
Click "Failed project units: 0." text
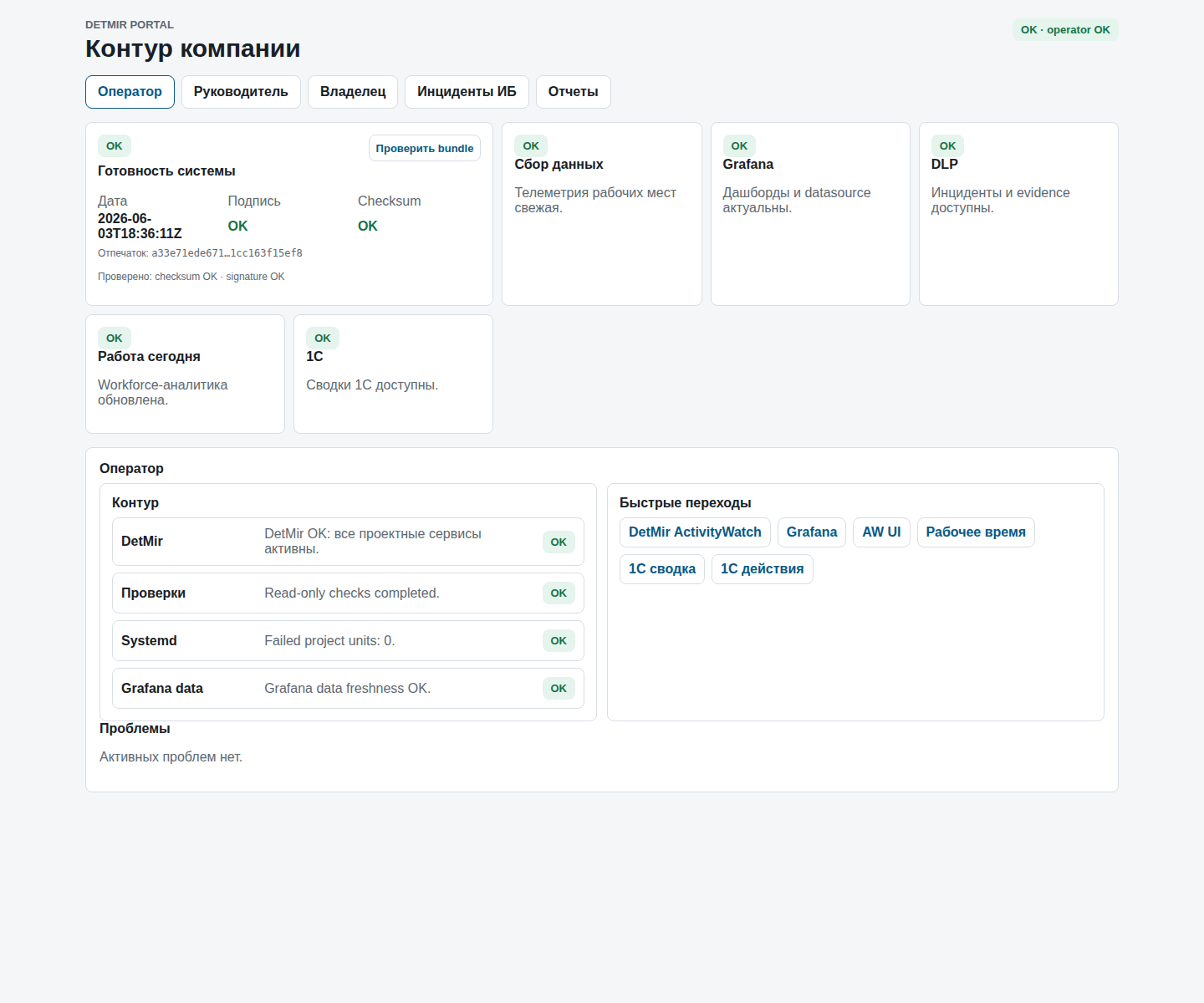point(329,641)
